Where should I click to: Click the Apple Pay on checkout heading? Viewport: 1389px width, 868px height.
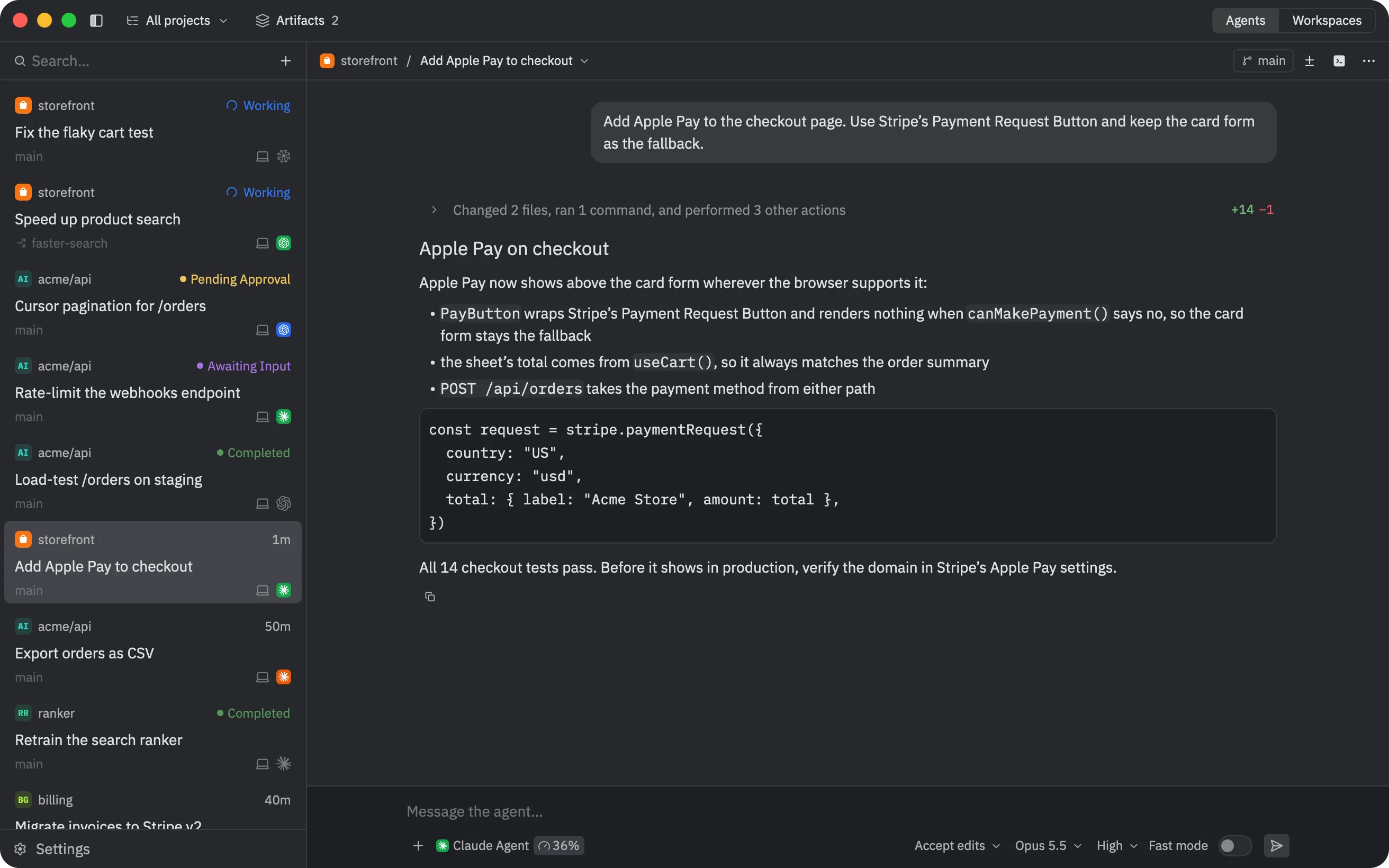point(513,249)
